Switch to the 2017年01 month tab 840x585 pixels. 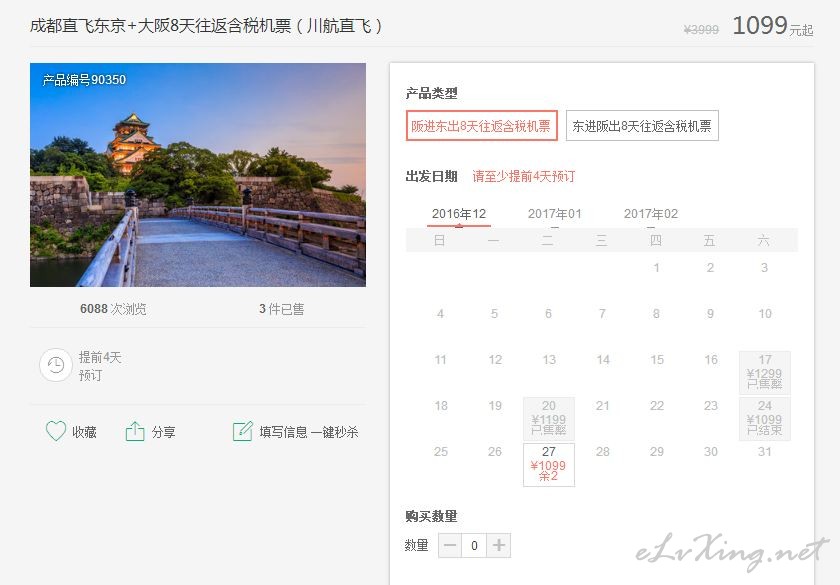(x=554, y=214)
